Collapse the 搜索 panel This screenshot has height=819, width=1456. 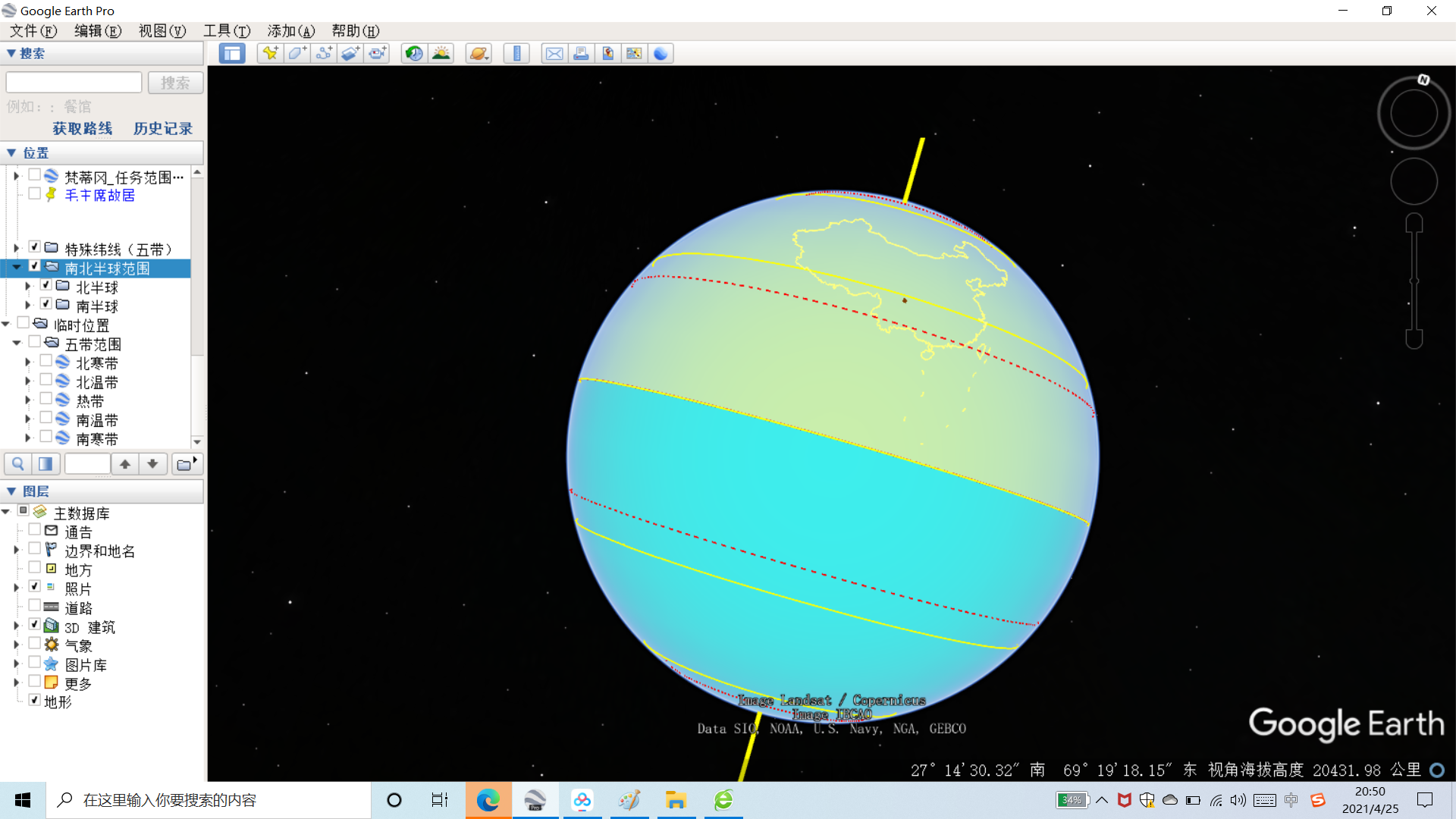11,53
